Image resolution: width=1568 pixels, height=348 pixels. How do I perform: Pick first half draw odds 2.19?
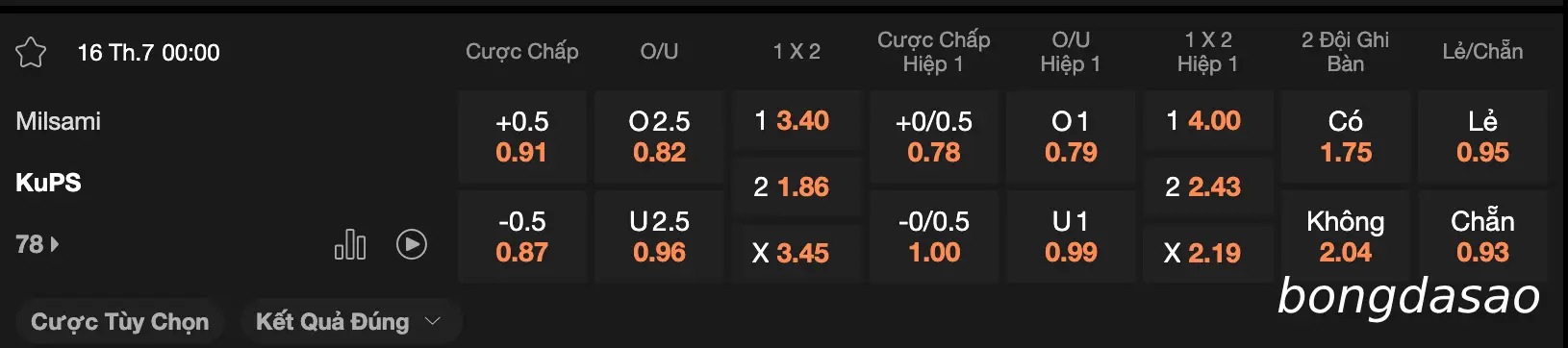1208,253
